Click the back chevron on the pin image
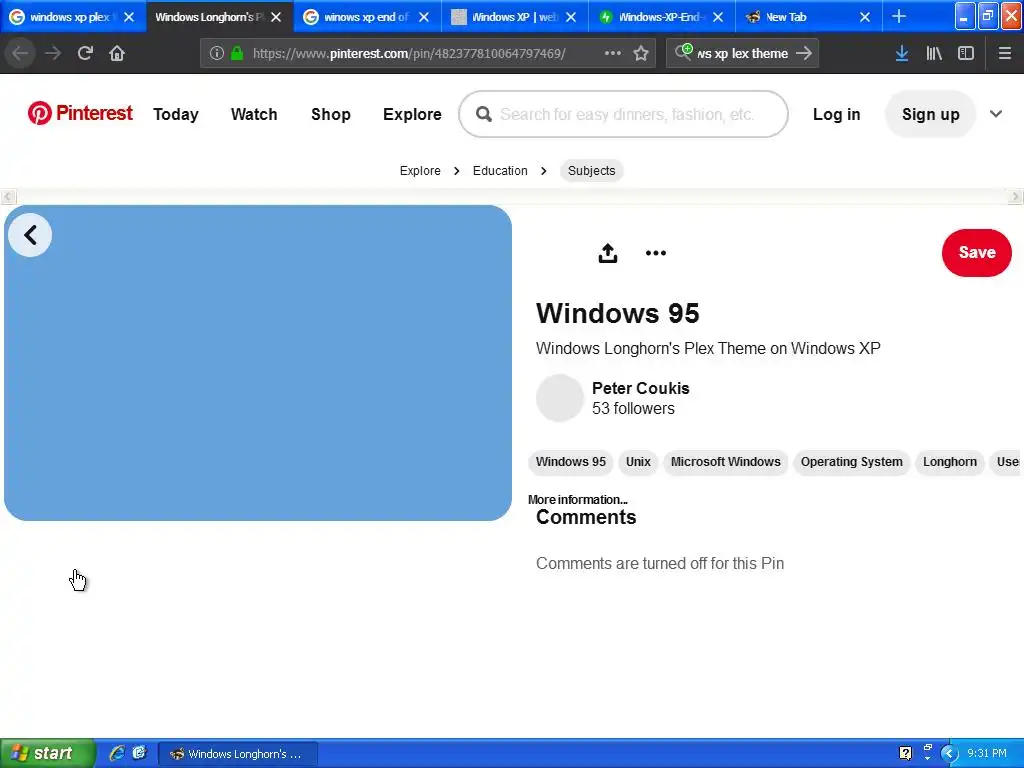The height and width of the screenshot is (768, 1024). [30, 234]
